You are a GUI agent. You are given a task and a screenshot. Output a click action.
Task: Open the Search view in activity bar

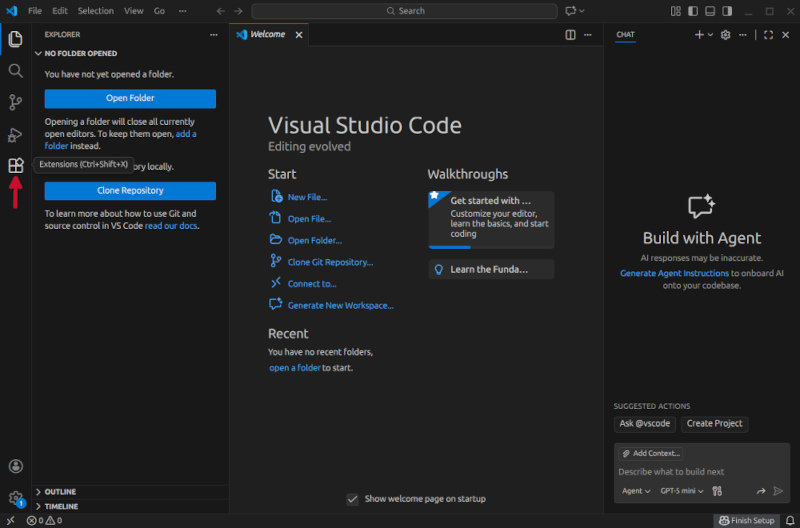point(15,71)
